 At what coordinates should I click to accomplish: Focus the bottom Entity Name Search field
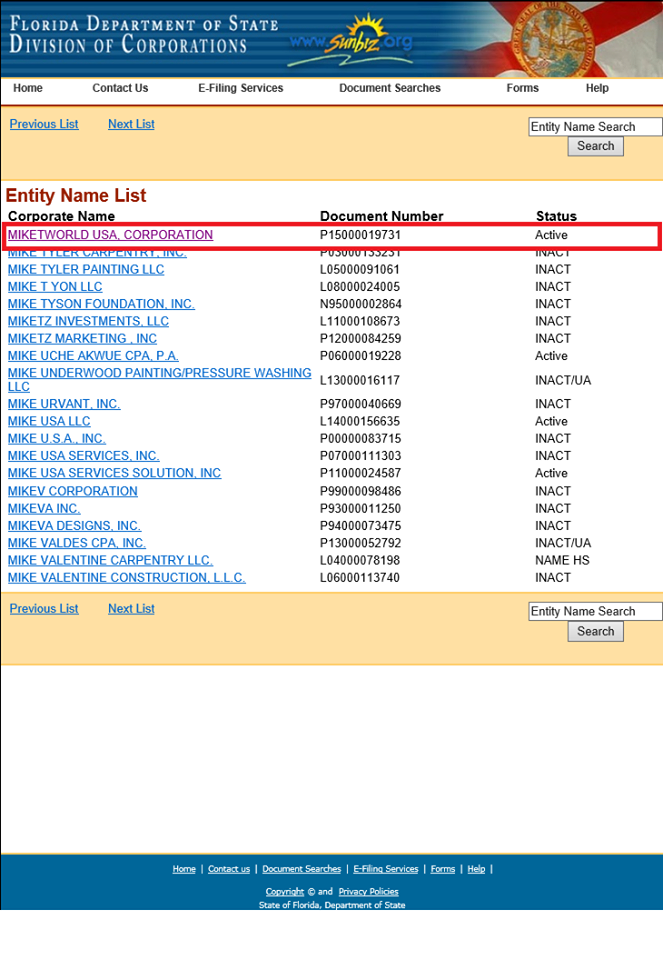coord(595,611)
